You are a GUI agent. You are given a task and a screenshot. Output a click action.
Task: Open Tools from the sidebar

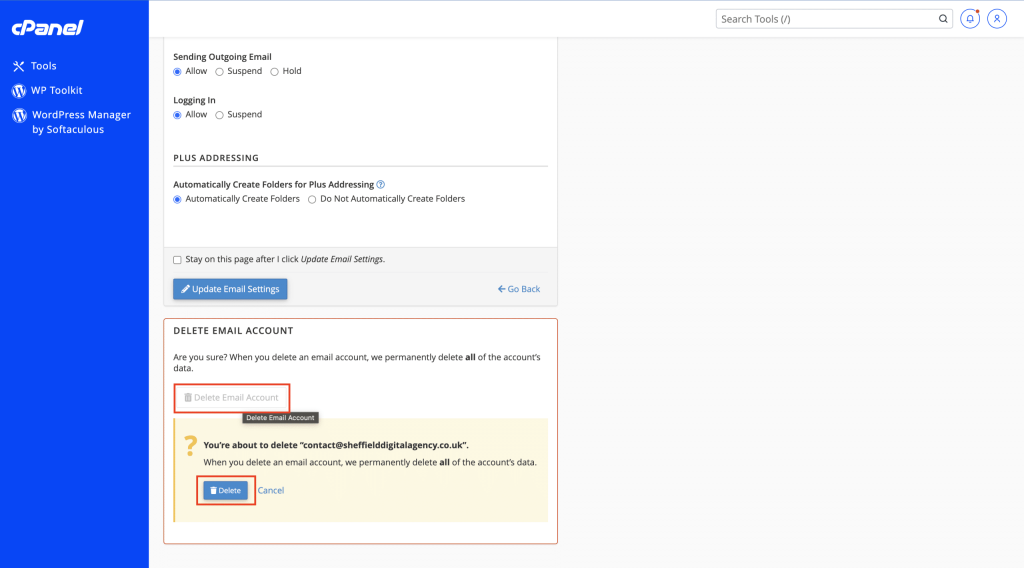tap(43, 66)
